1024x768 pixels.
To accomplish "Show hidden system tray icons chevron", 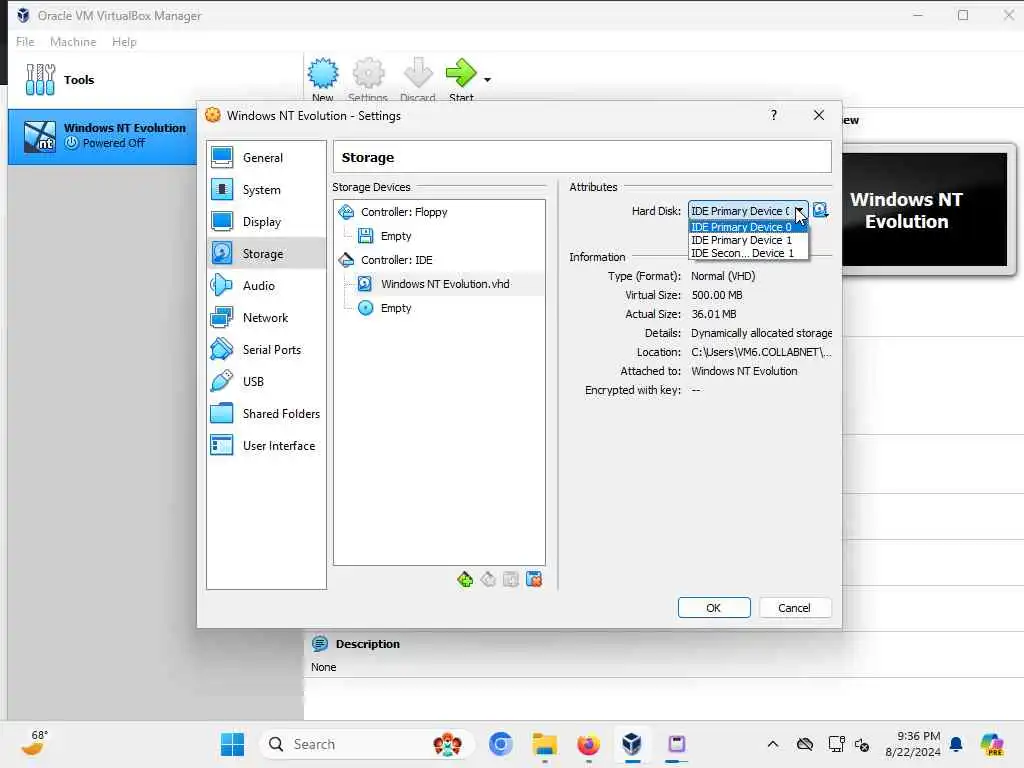I will [x=773, y=744].
